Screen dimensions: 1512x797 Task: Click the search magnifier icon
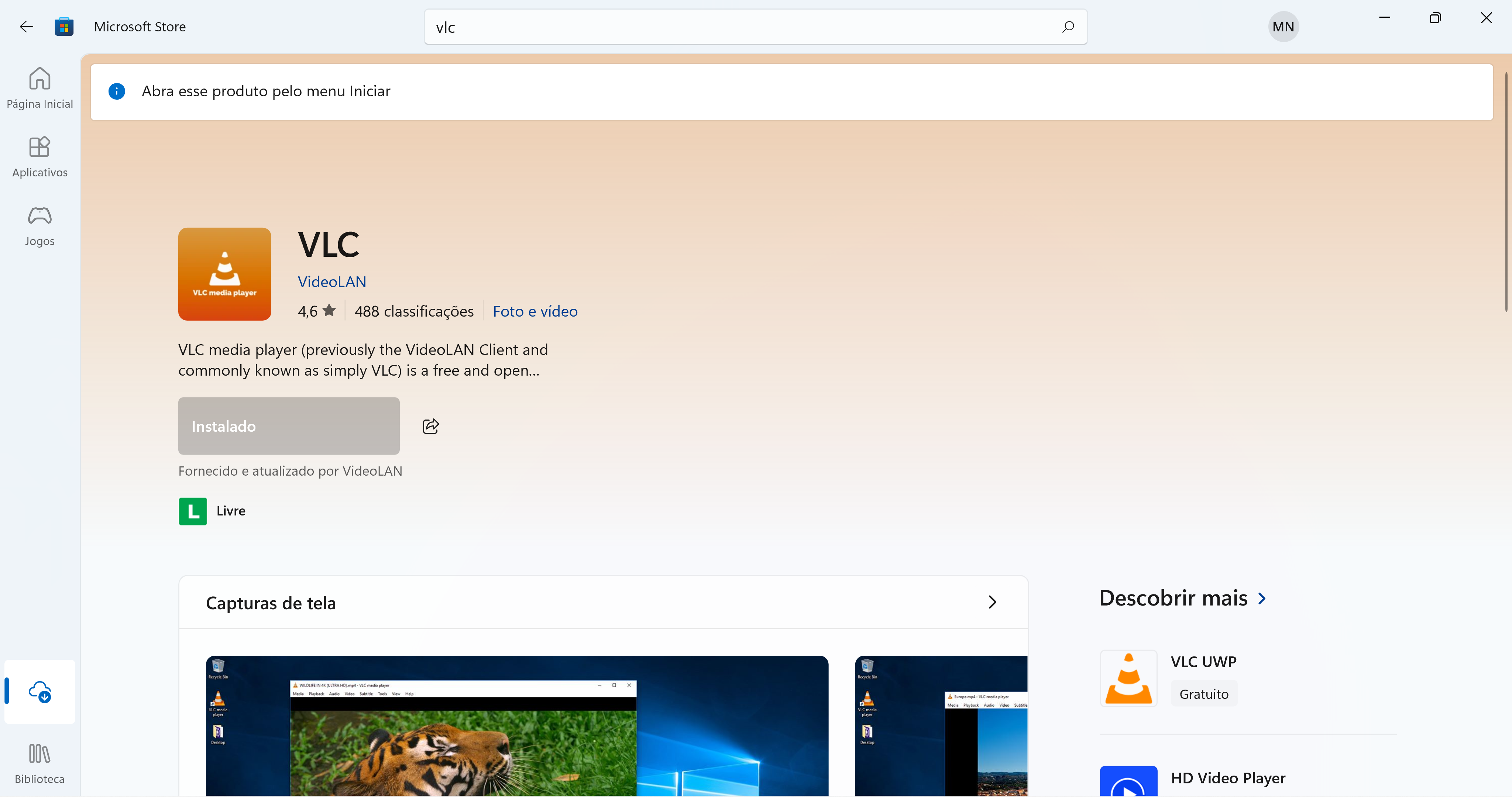(1068, 27)
